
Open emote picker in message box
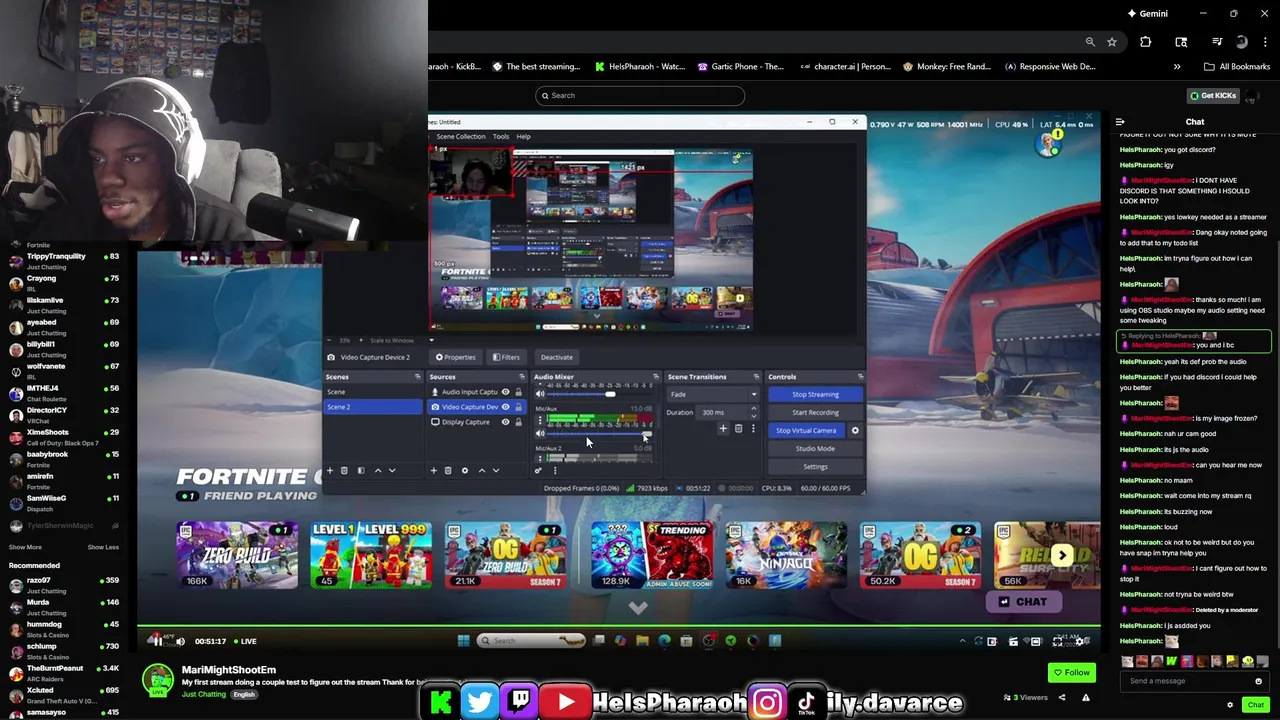[1258, 681]
